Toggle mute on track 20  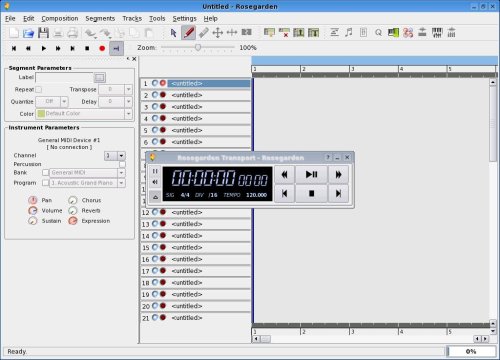pyautogui.click(x=155, y=306)
